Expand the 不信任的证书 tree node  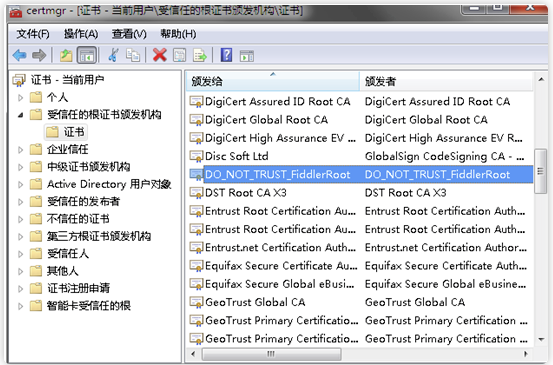pyautogui.click(x=20, y=219)
